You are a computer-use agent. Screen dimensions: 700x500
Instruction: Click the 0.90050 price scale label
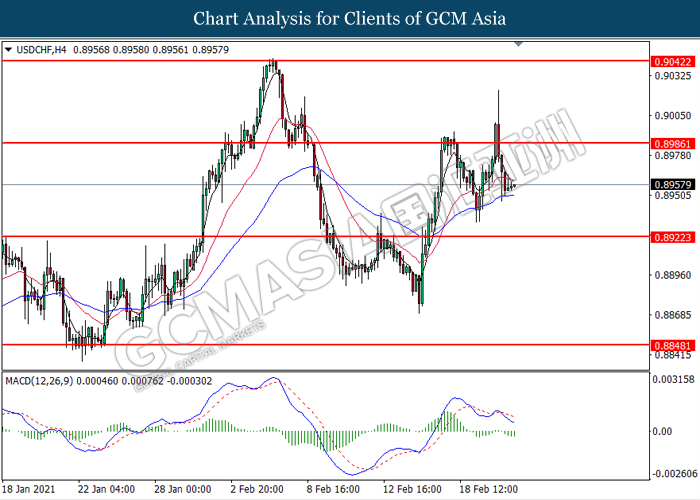coord(672,116)
